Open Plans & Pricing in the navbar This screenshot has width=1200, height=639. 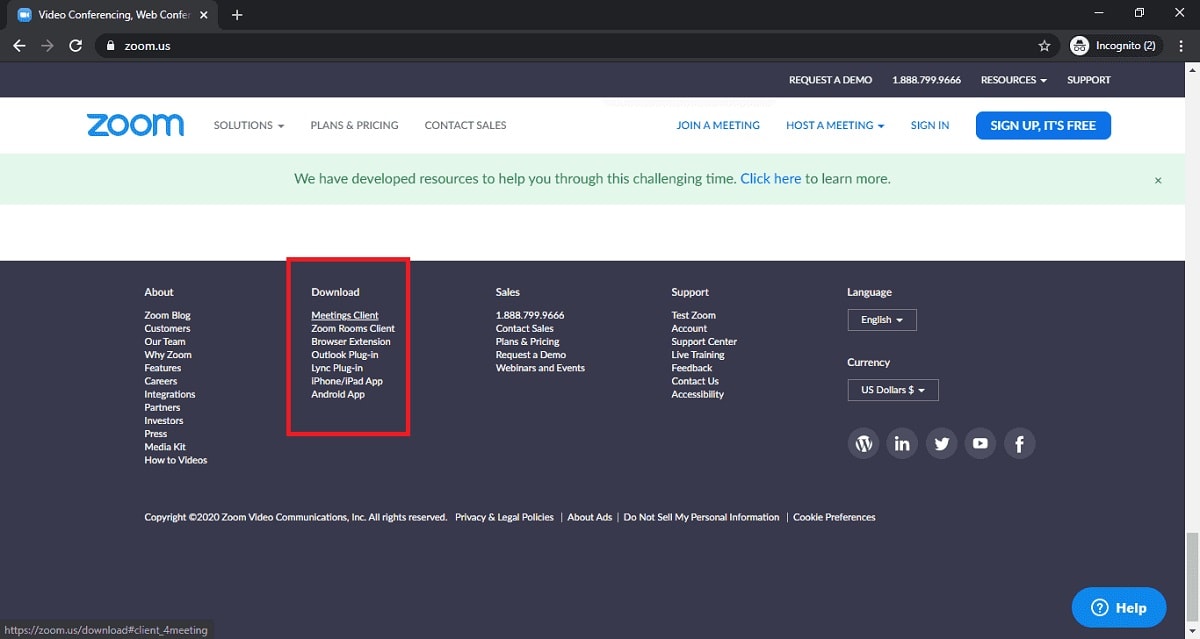coord(354,125)
